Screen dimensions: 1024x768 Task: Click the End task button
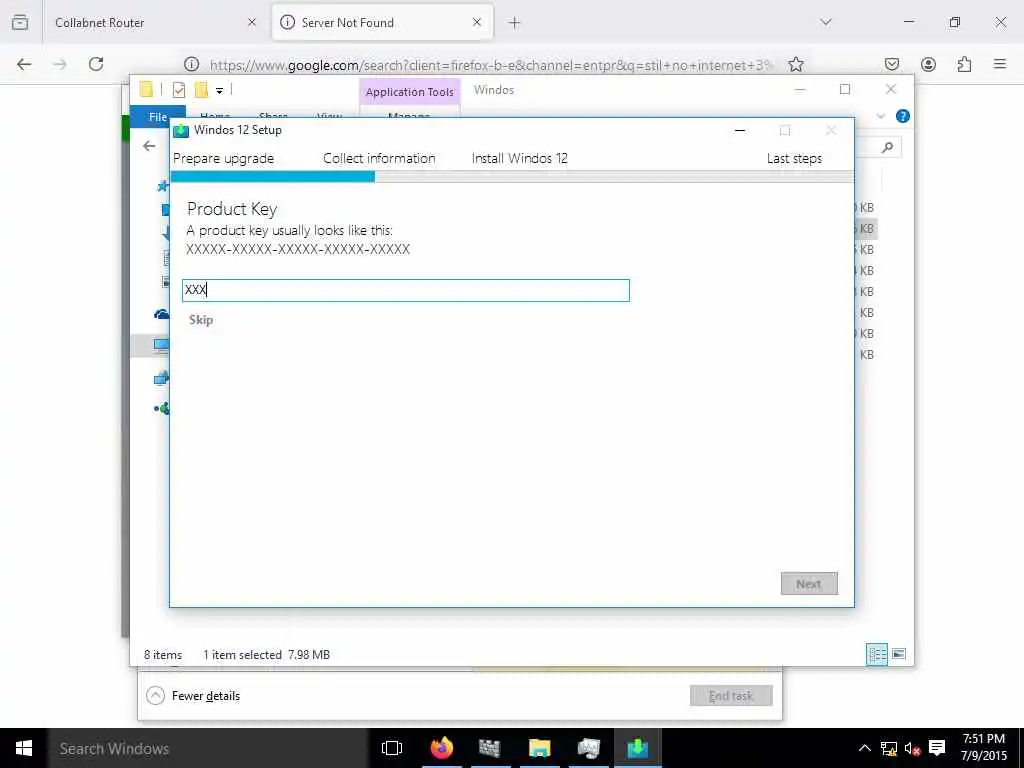tap(731, 696)
